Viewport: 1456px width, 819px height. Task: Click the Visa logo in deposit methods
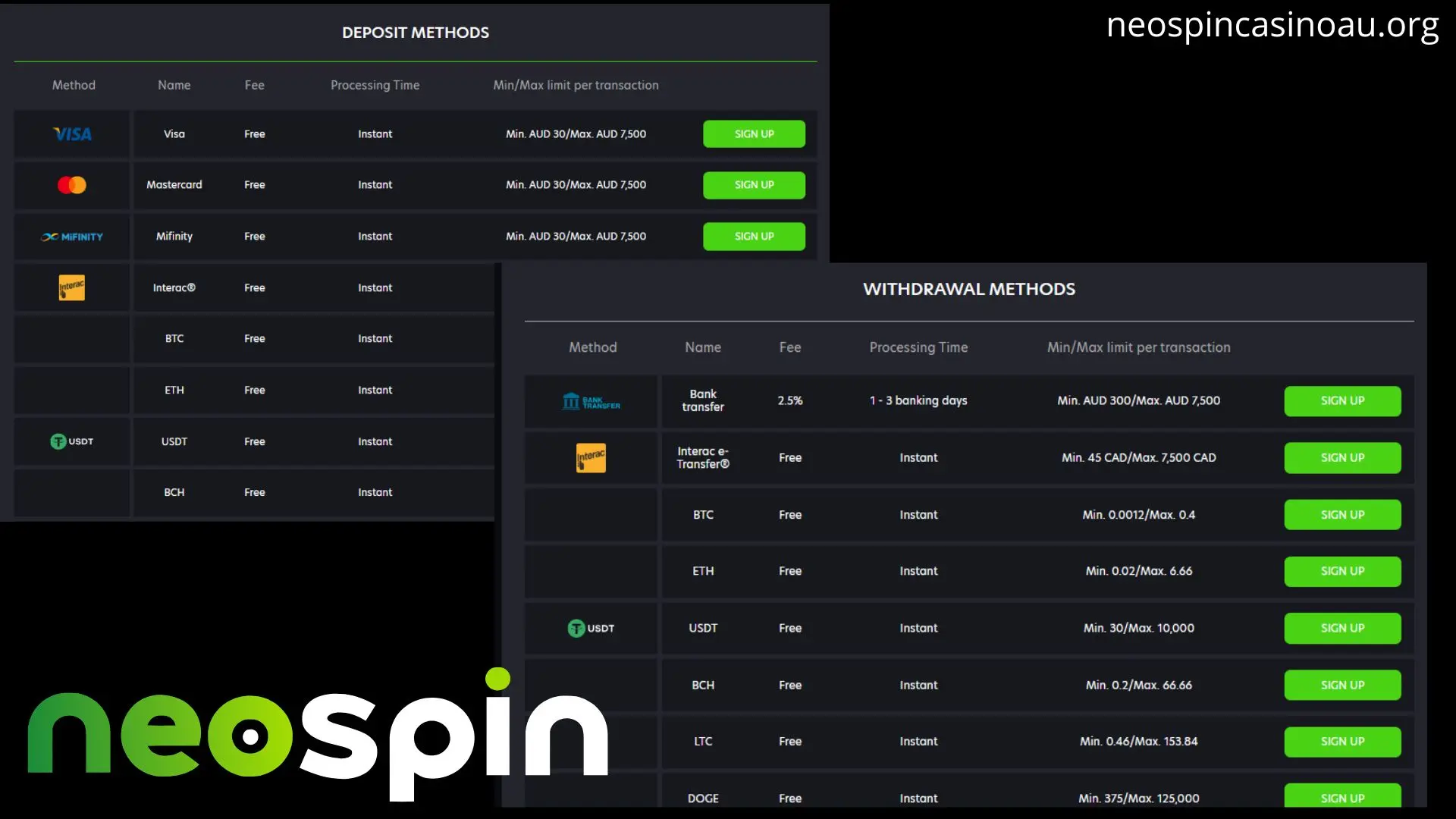(x=72, y=134)
